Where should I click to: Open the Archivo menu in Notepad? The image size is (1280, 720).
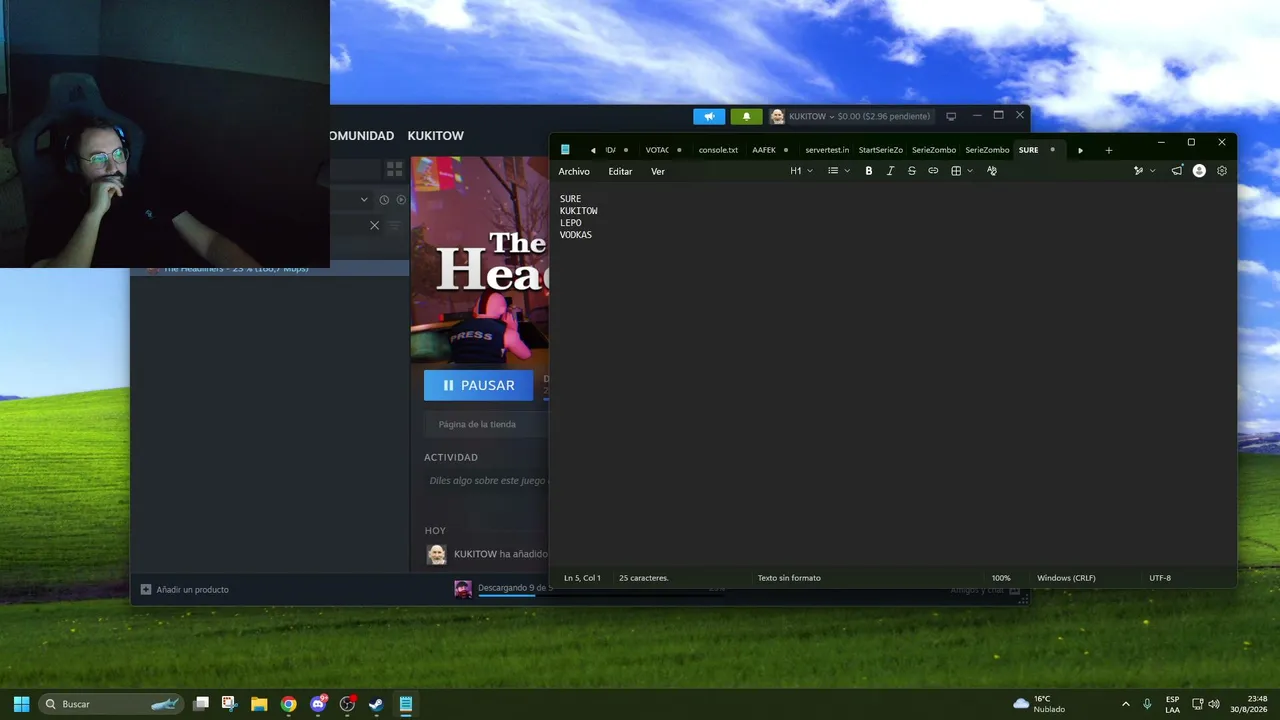574,171
